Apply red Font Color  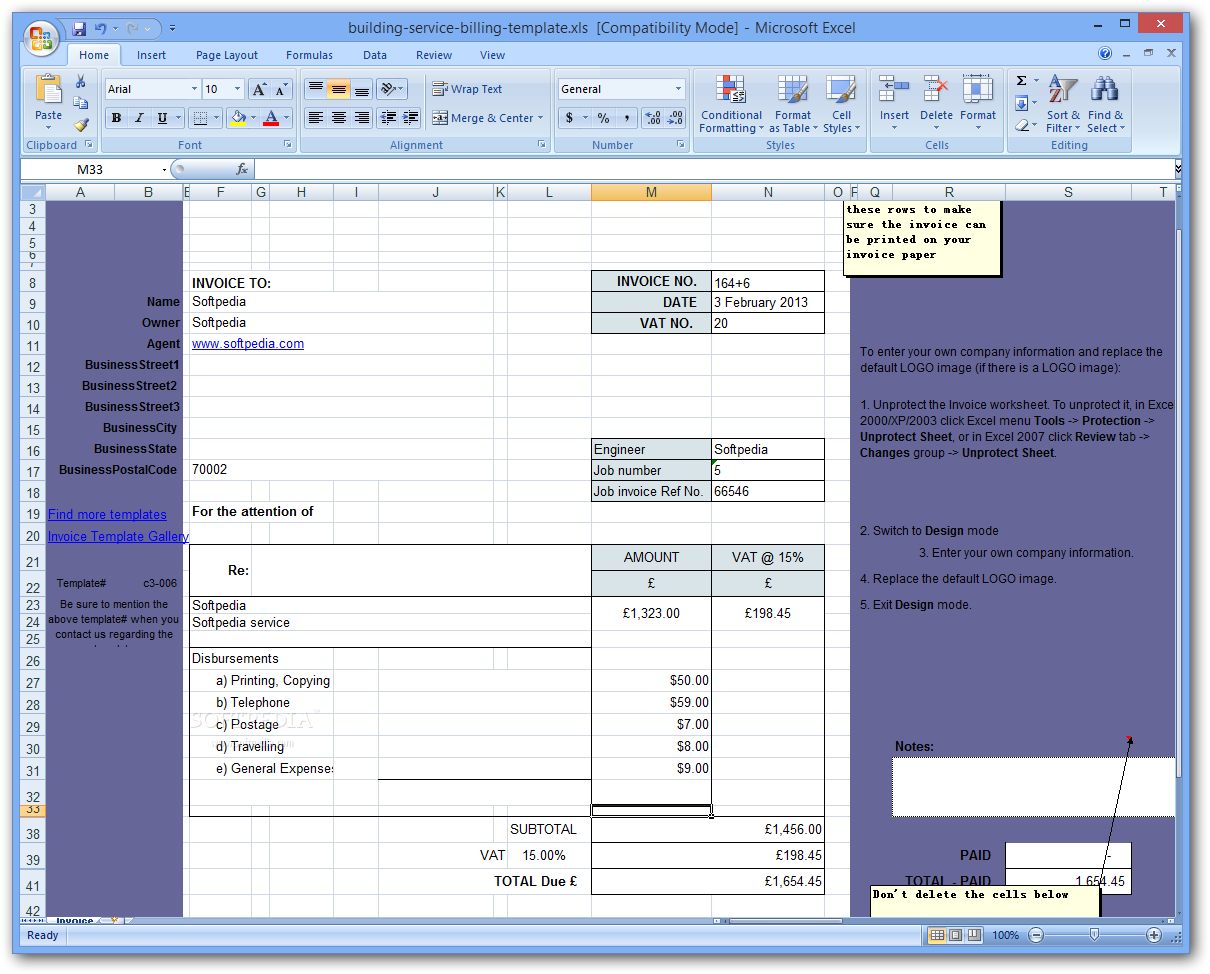271,118
